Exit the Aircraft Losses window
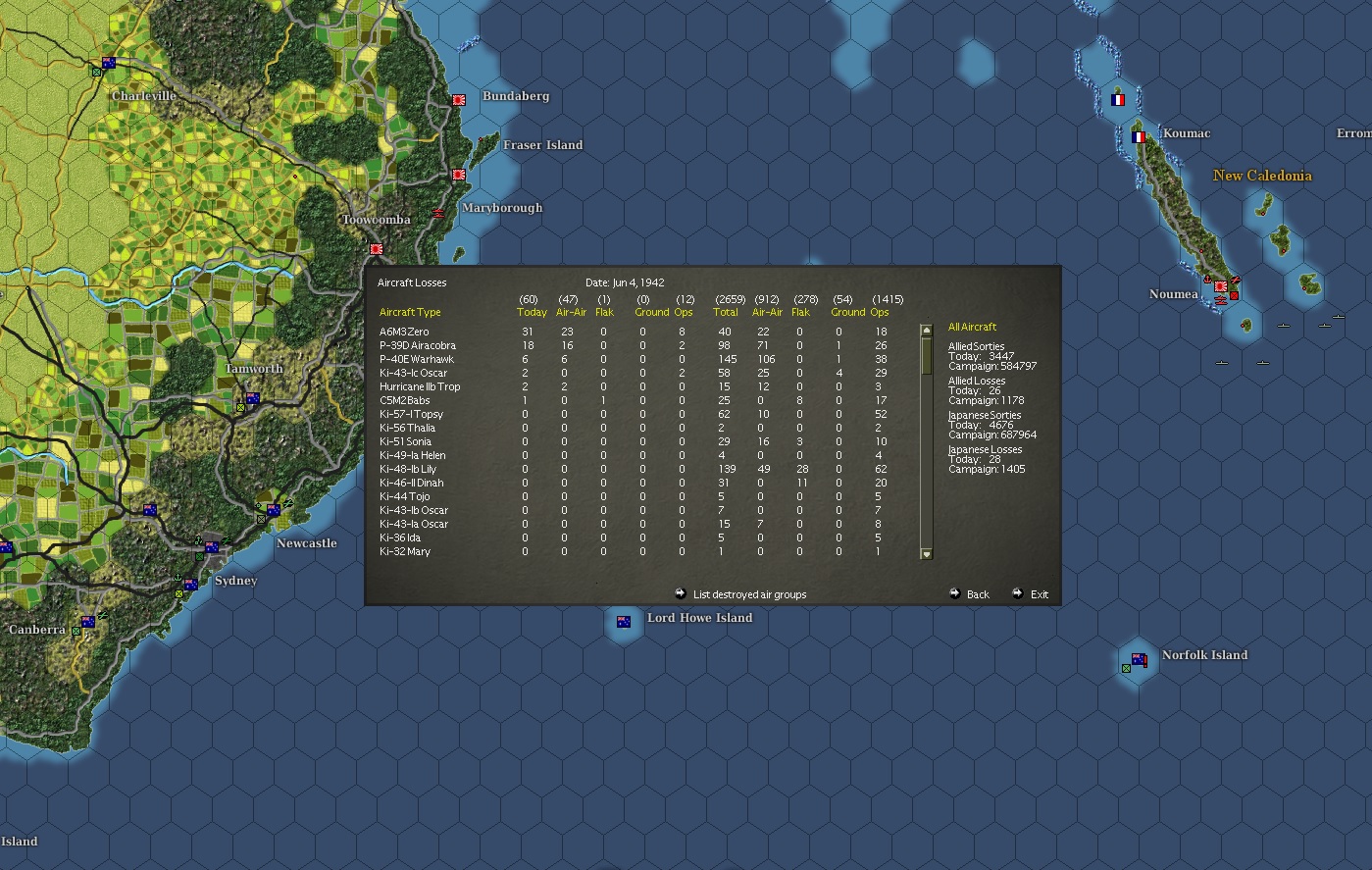The height and width of the screenshot is (870, 1372). [1040, 594]
